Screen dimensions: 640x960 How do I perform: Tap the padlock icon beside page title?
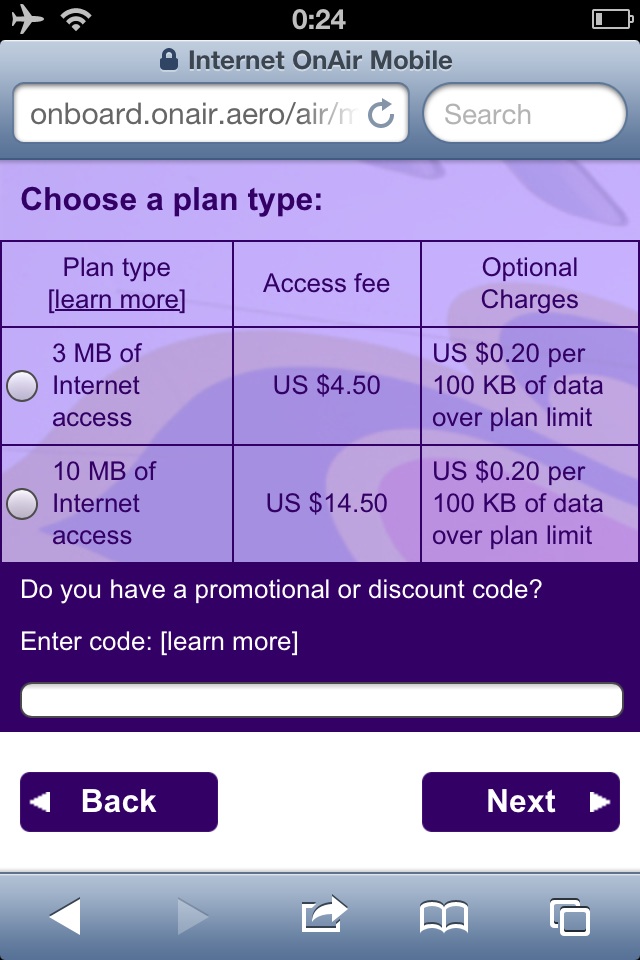[168, 60]
